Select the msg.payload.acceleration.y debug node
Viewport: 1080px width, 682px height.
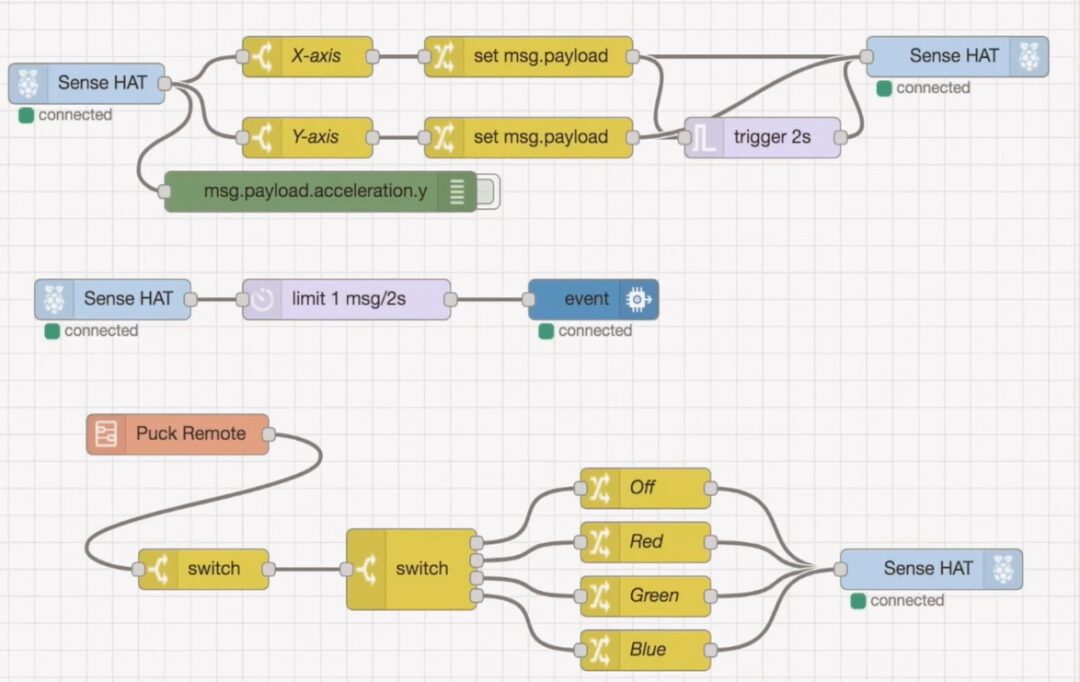[x=320, y=192]
